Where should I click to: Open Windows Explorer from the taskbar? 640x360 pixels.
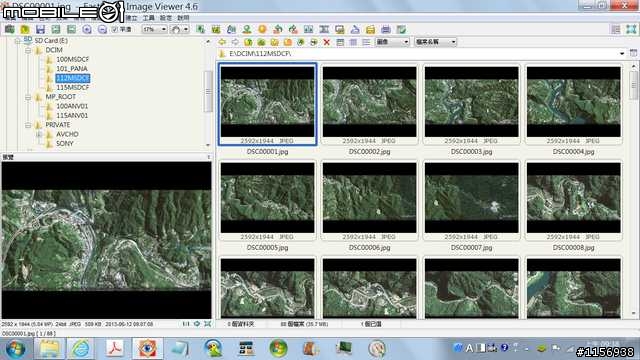pyautogui.click(x=49, y=349)
